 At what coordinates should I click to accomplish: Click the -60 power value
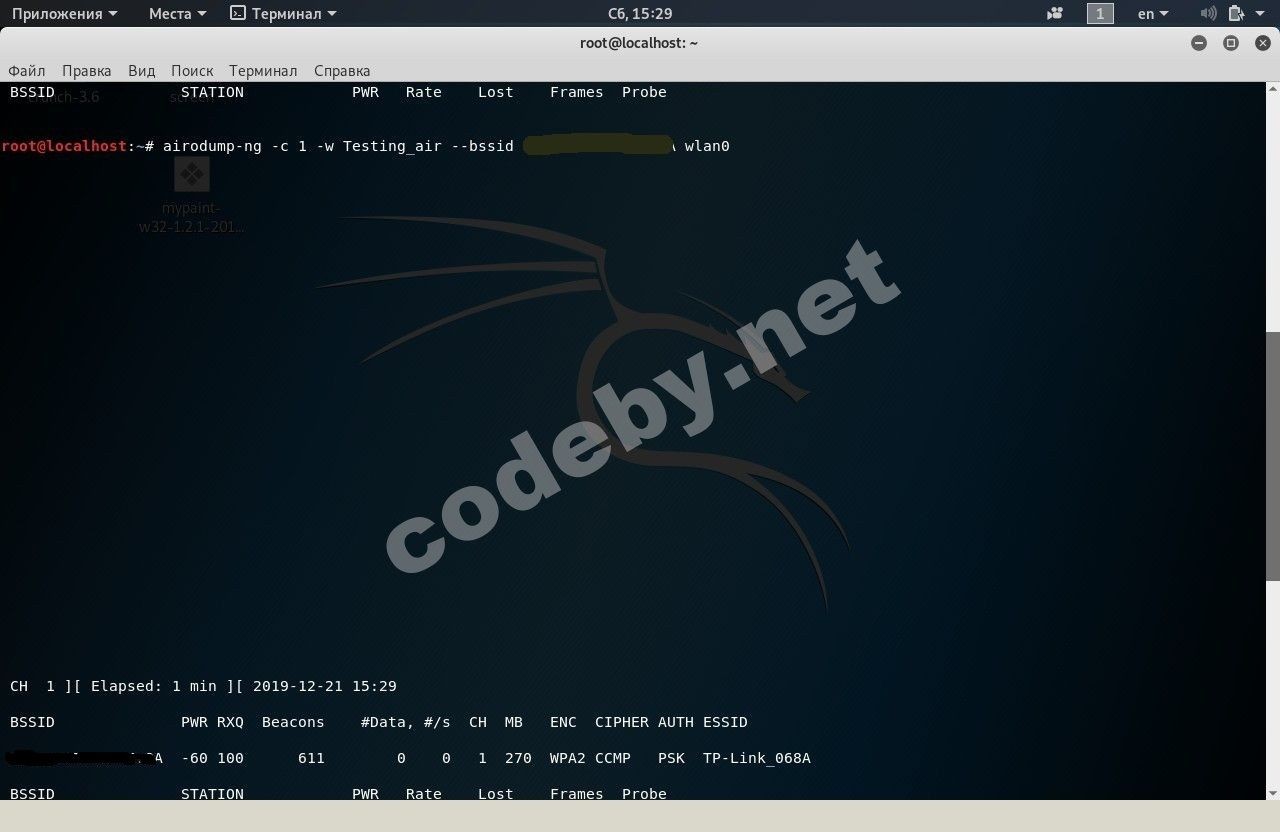[194, 758]
